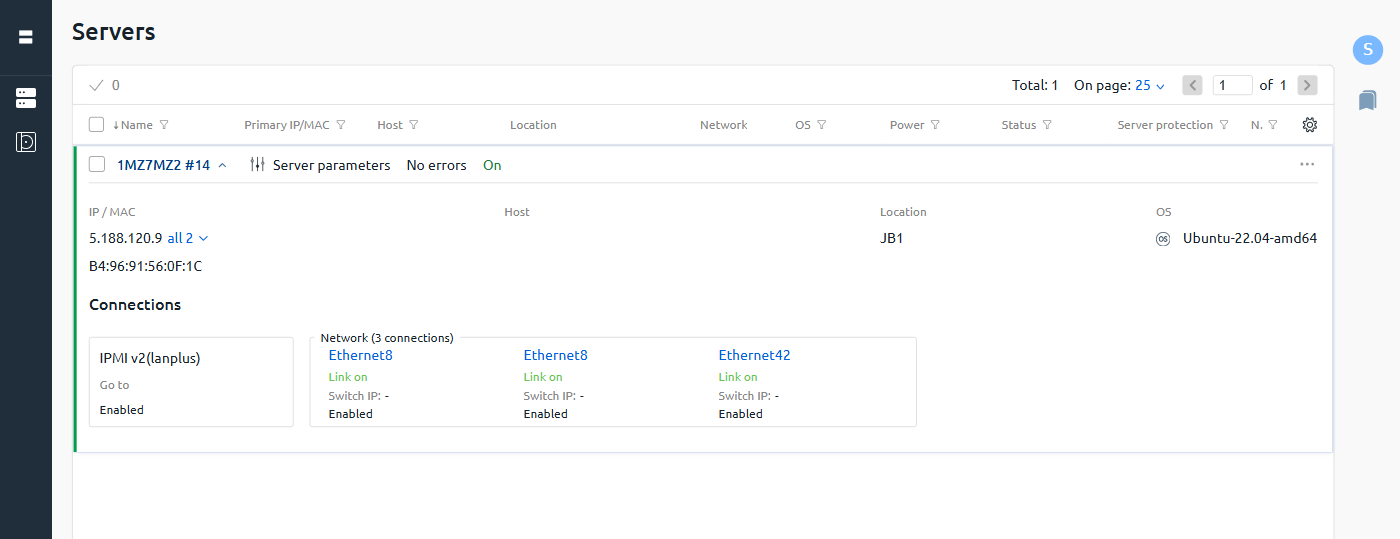
Task: Filter by the OS column funnel icon
Action: pyautogui.click(x=821, y=125)
